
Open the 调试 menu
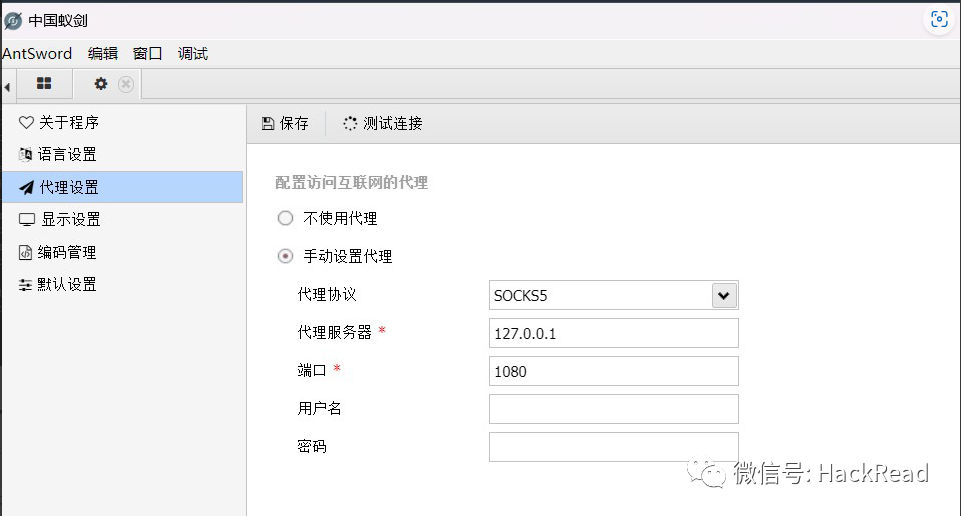[192, 54]
